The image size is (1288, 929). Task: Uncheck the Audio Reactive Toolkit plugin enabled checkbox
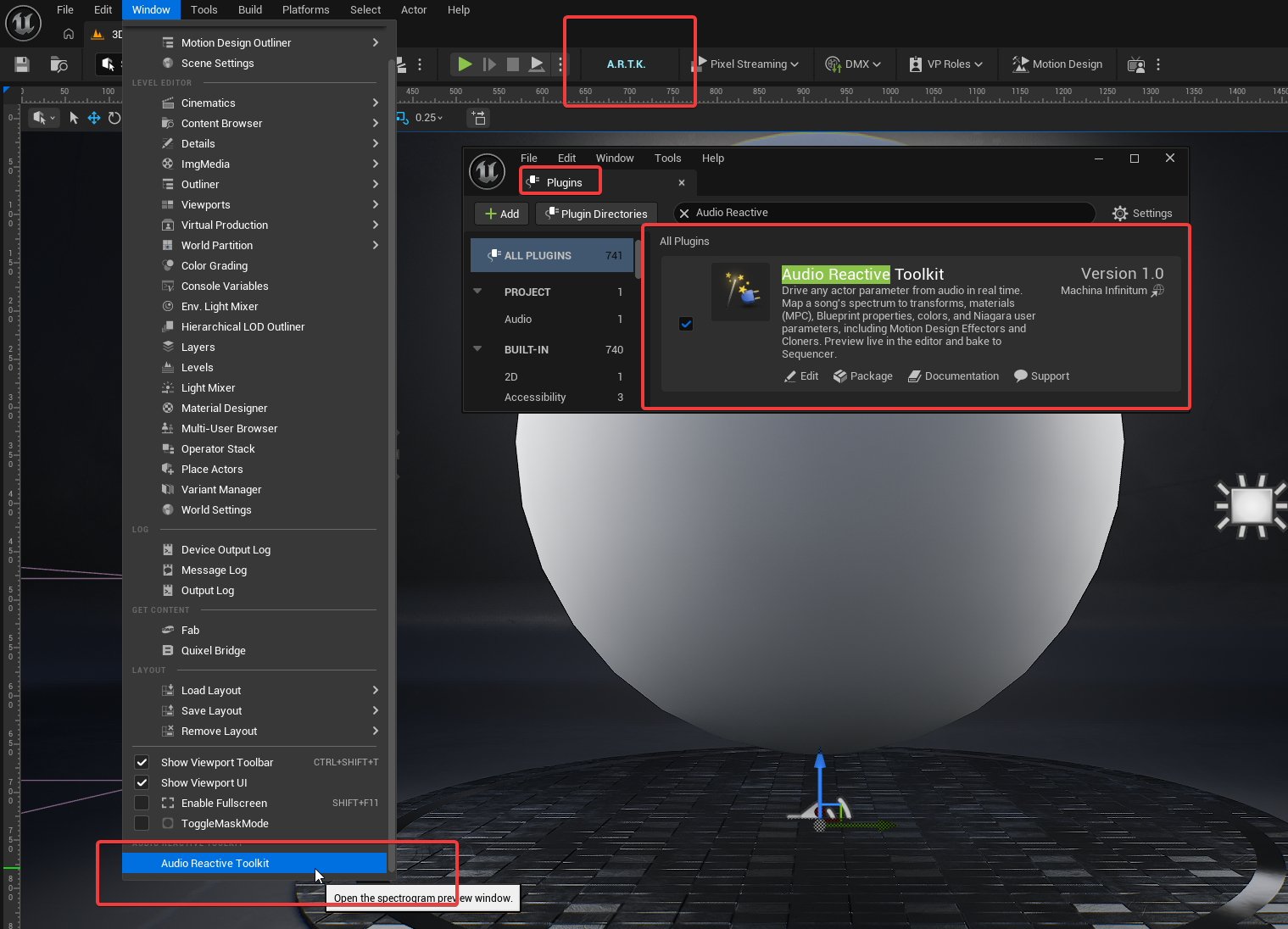pos(686,324)
